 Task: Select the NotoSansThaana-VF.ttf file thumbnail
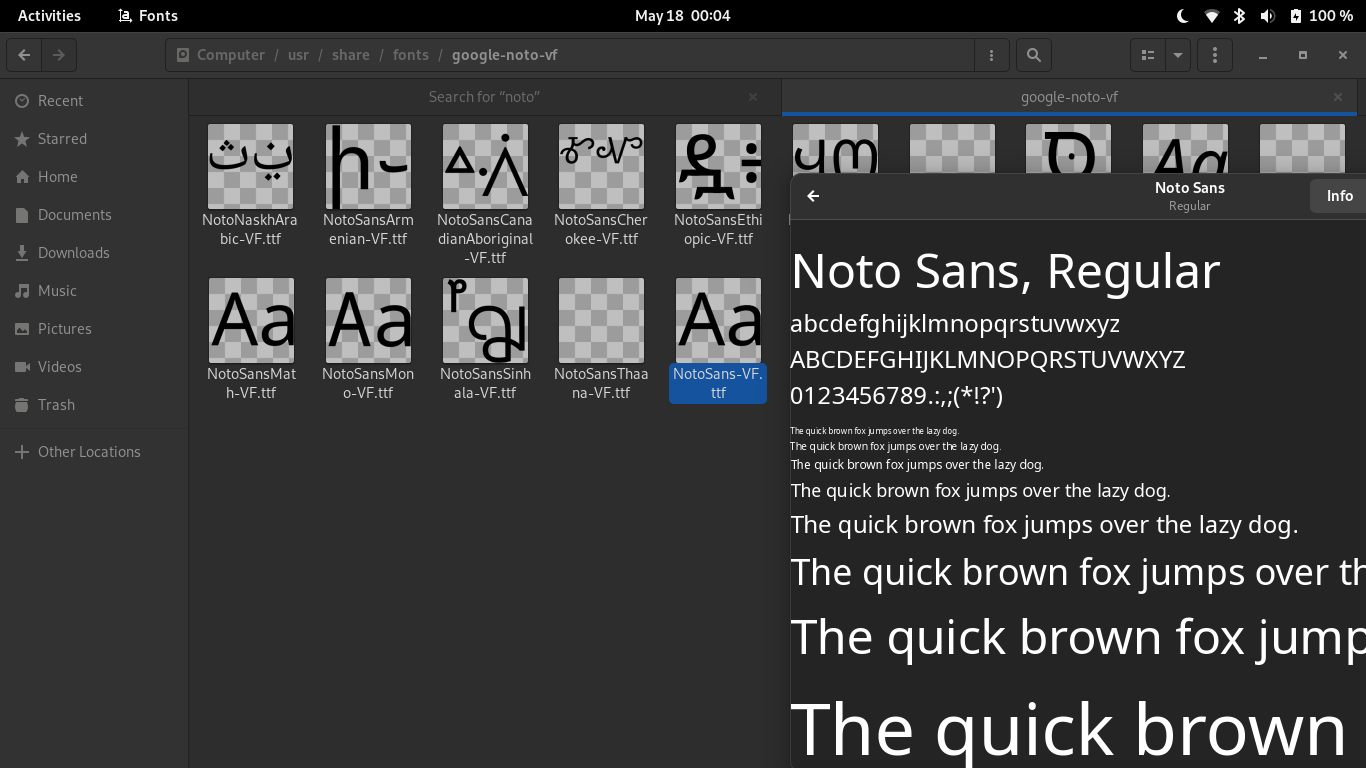(602, 320)
